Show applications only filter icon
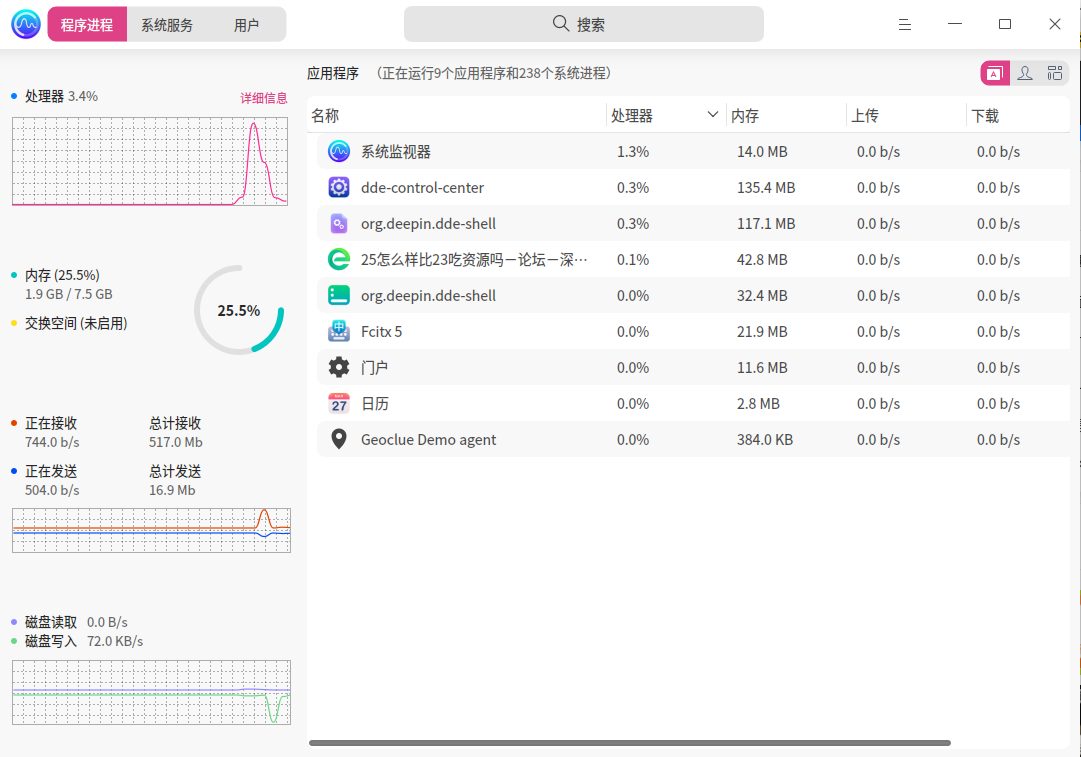This screenshot has width=1081, height=757. pyautogui.click(x=995, y=73)
